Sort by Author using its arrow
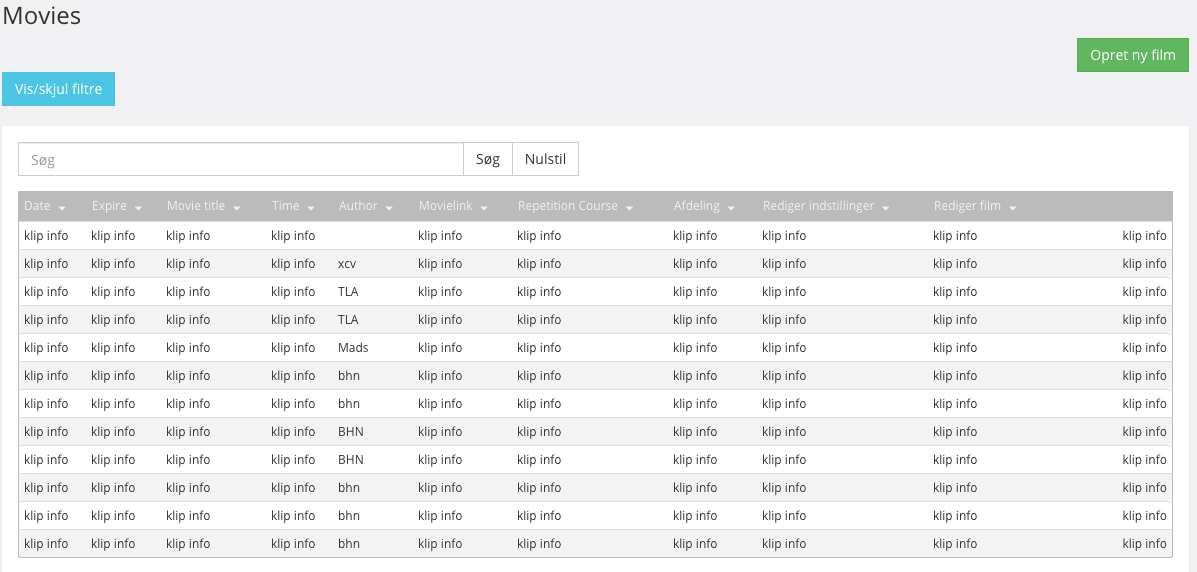 point(389,208)
